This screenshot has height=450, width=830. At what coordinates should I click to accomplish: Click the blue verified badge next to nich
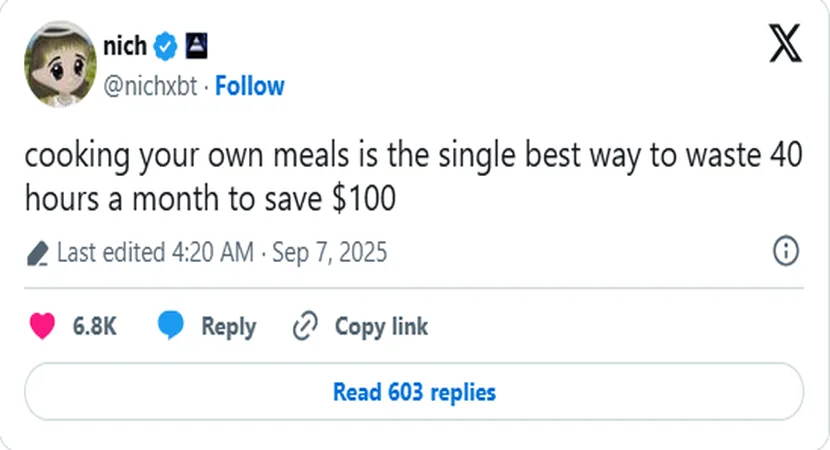coord(165,46)
